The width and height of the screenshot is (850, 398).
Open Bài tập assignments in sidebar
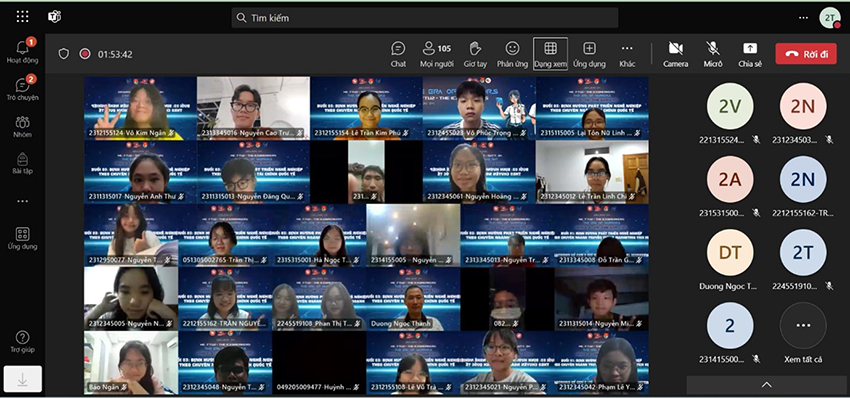pos(22,163)
